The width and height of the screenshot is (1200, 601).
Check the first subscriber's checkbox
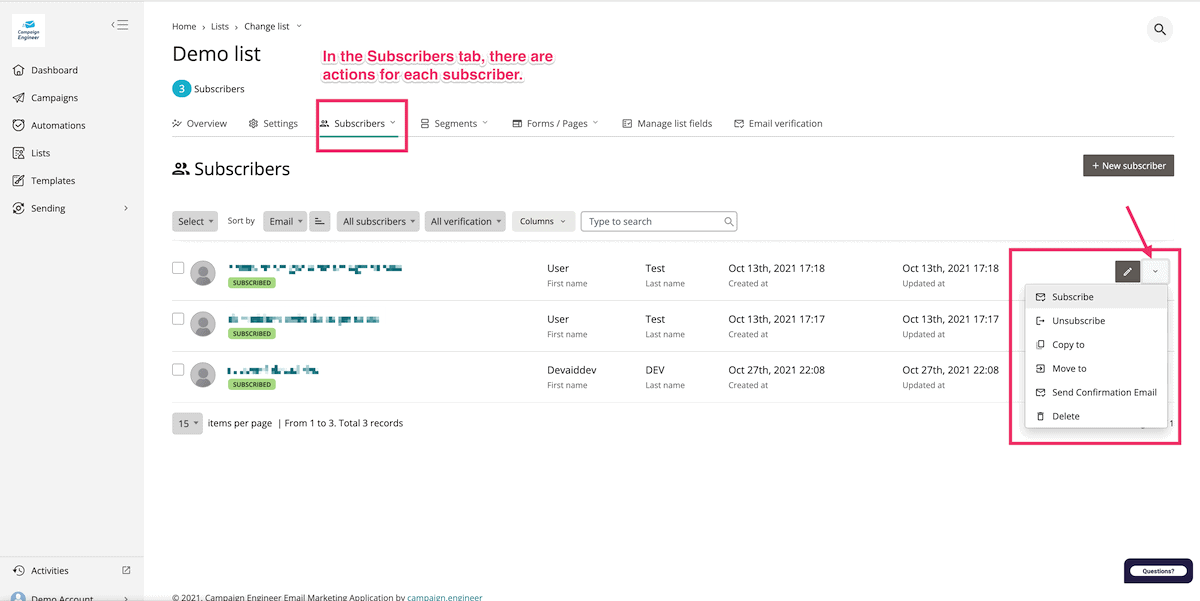178,268
